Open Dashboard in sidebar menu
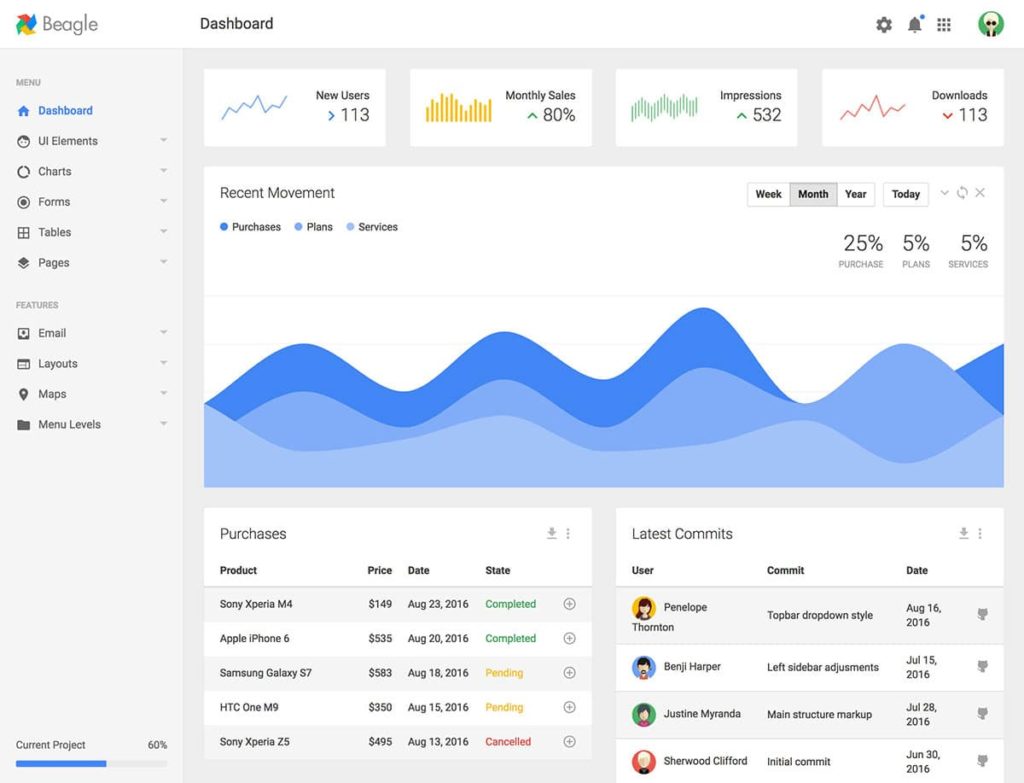 coord(65,111)
